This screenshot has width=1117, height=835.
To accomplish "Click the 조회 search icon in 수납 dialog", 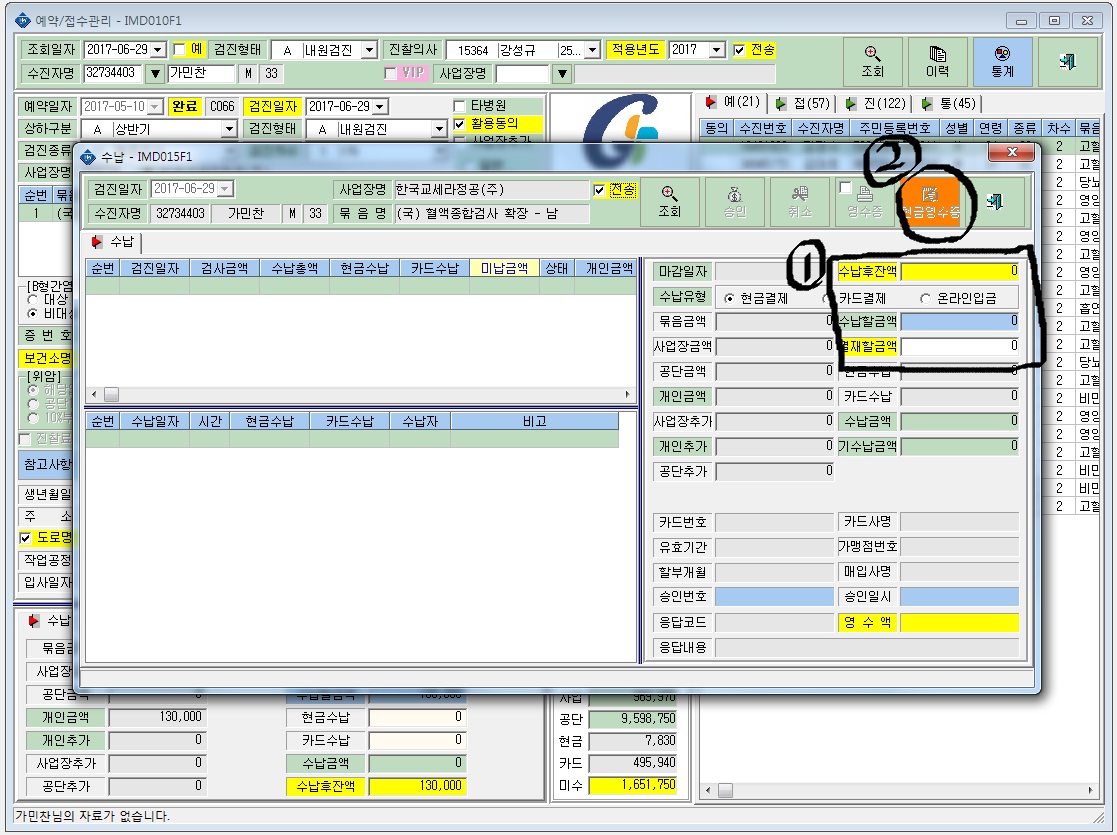I will (x=669, y=202).
